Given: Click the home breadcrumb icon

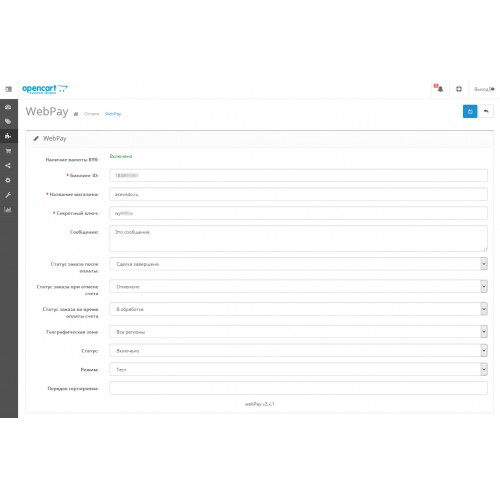Looking at the screenshot, I should (76, 114).
